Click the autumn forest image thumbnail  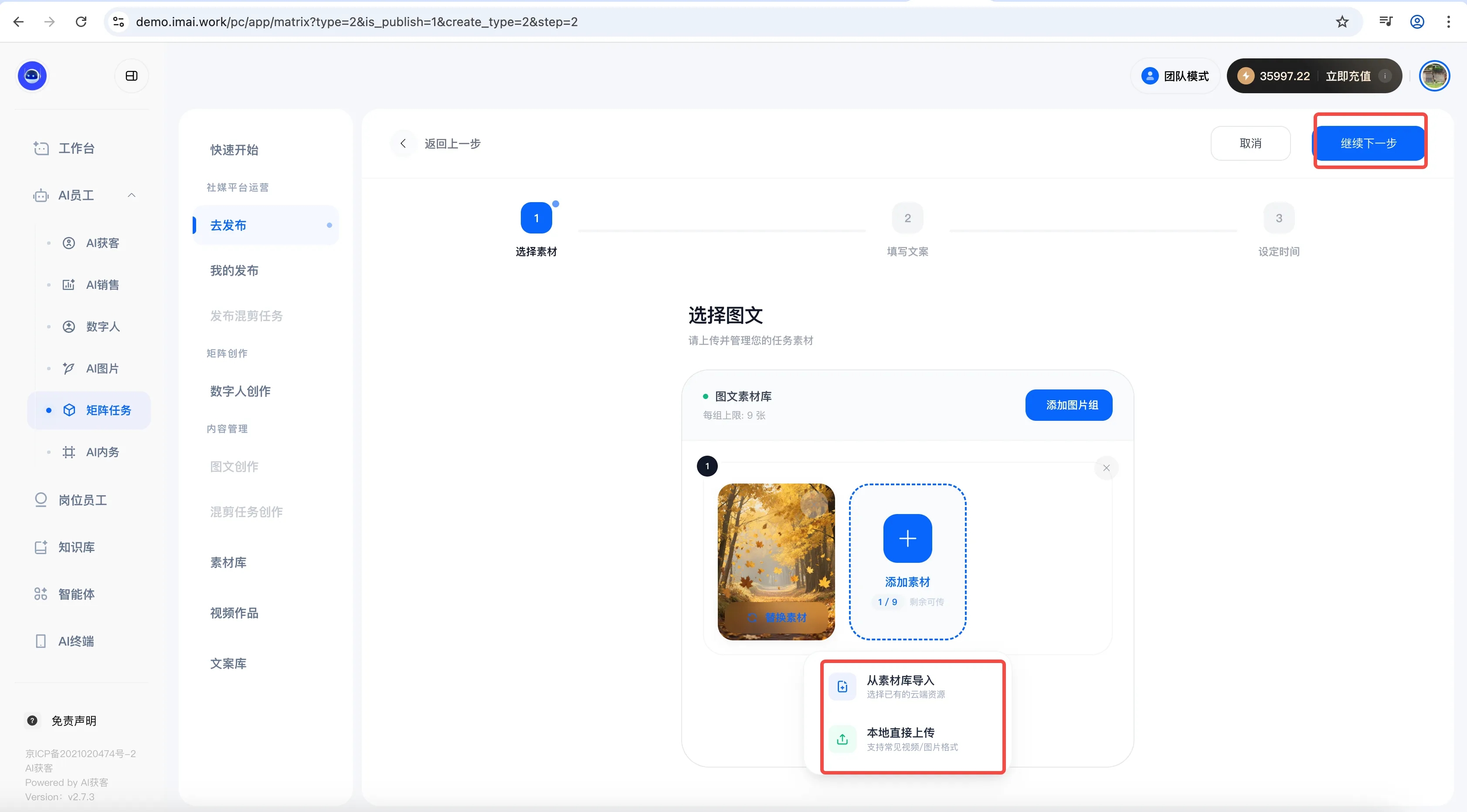(x=776, y=546)
